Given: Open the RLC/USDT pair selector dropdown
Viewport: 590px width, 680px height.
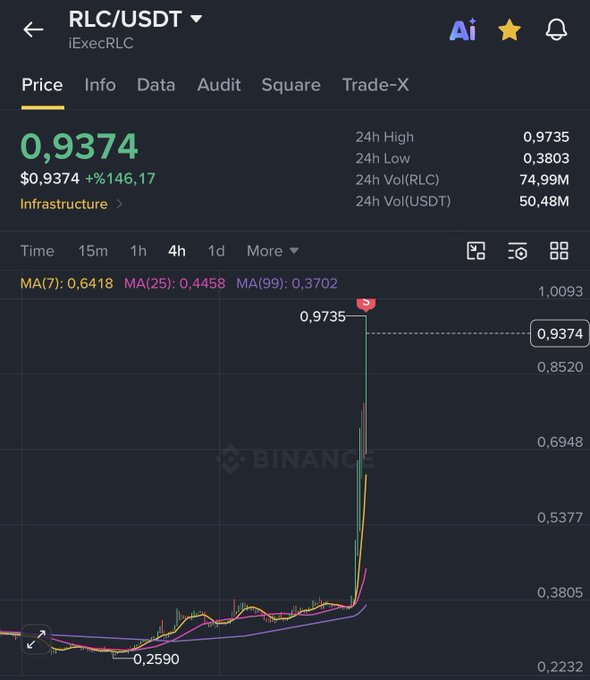Looking at the screenshot, I should 135,19.
